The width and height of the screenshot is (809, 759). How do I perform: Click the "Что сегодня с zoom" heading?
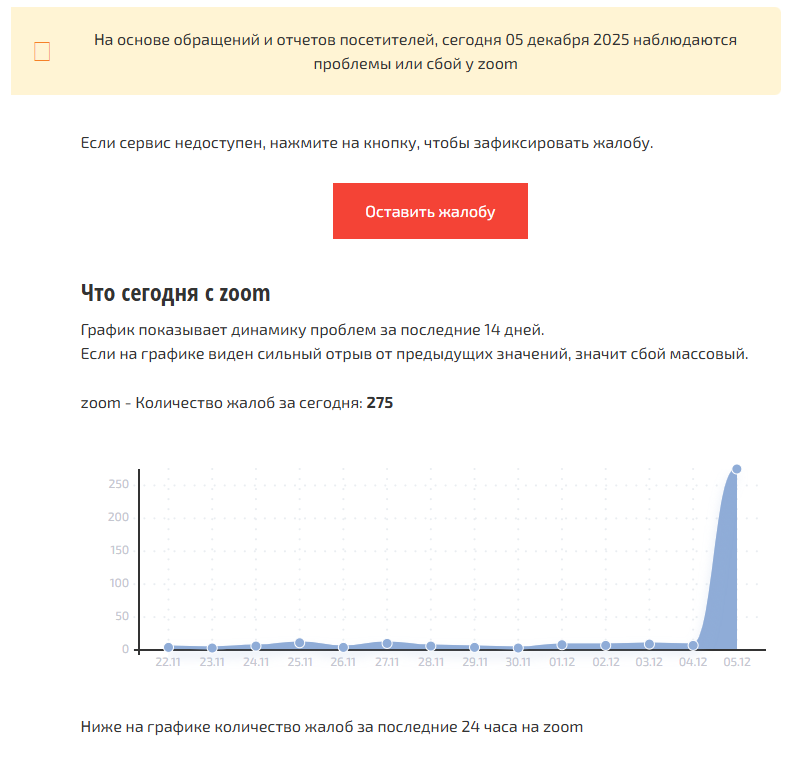point(175,293)
